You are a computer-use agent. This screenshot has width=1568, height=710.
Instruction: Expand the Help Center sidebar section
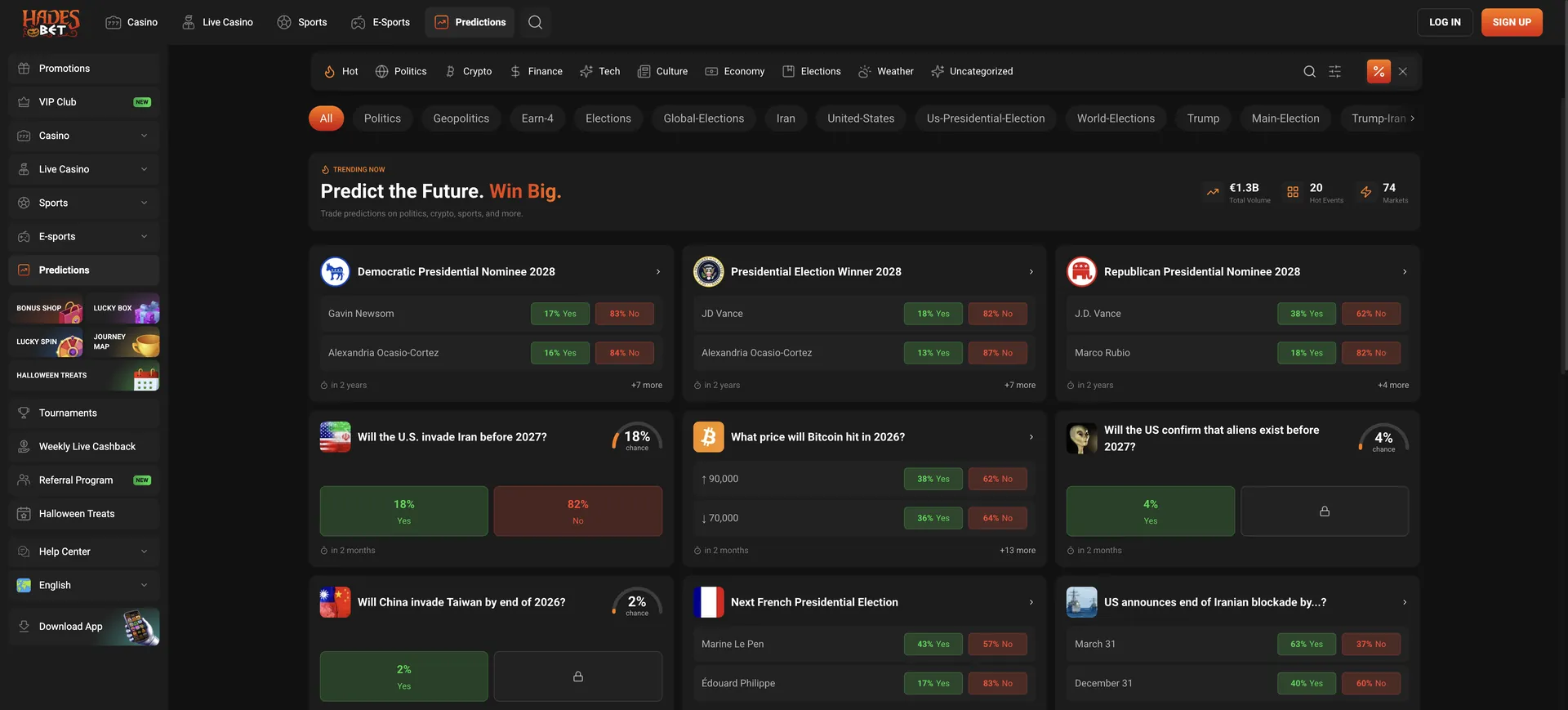tap(84, 551)
